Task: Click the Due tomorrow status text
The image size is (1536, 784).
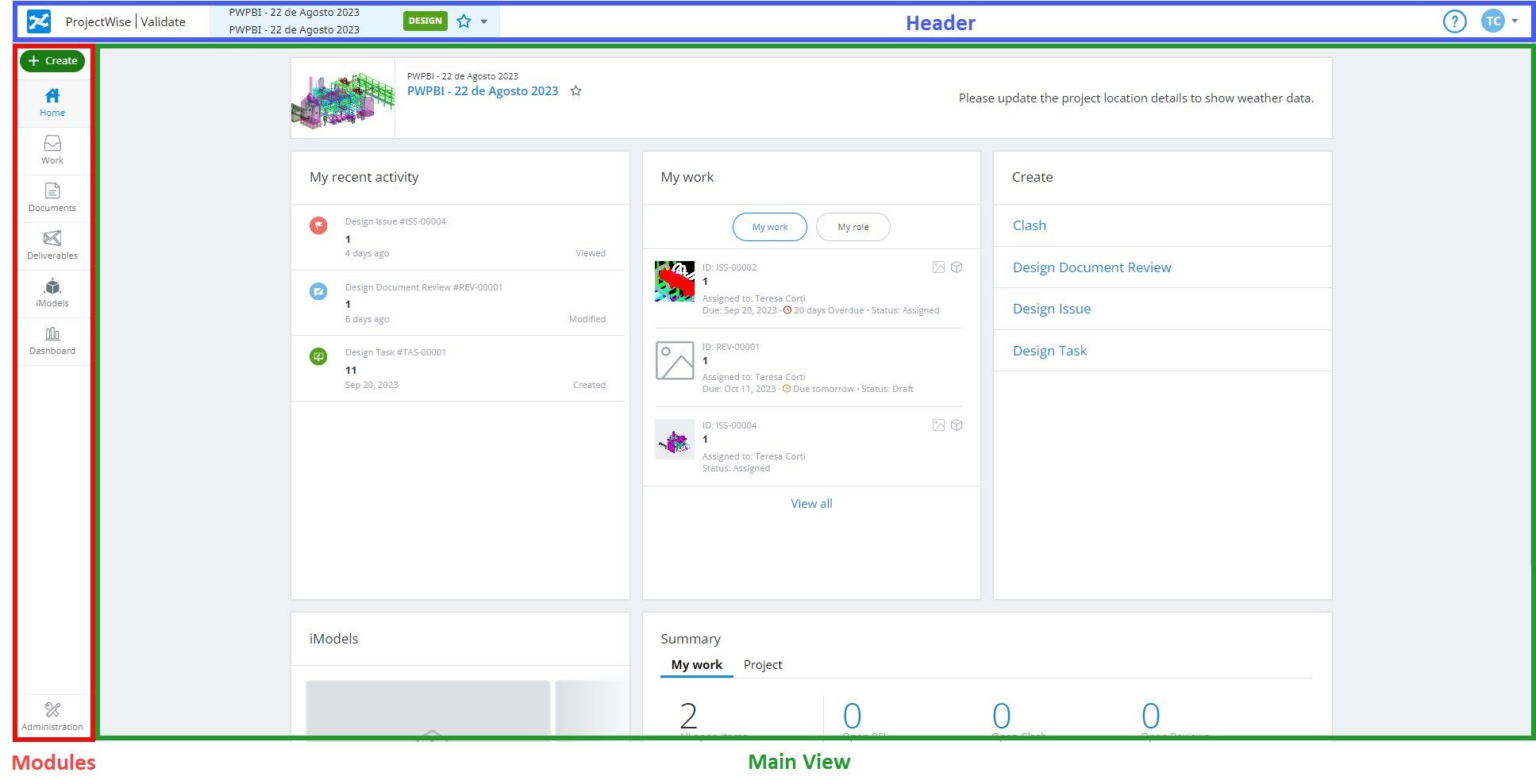Action: tap(823, 389)
